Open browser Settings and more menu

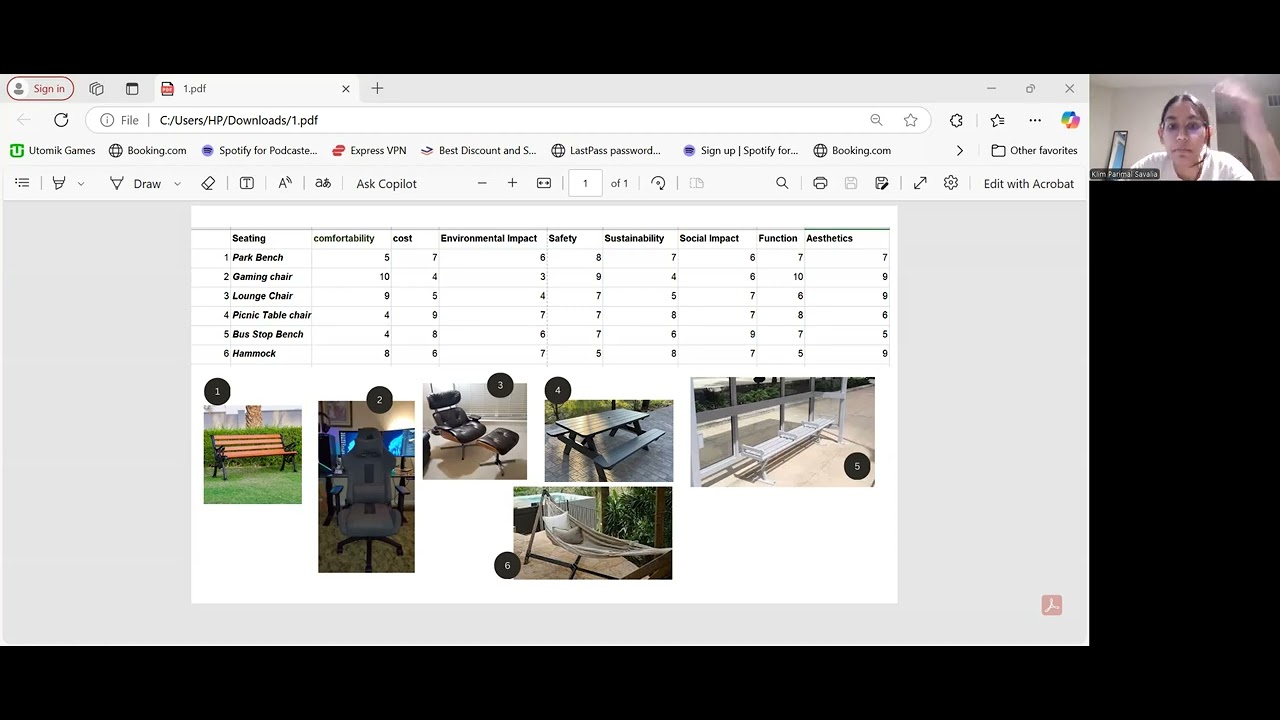(x=1035, y=120)
